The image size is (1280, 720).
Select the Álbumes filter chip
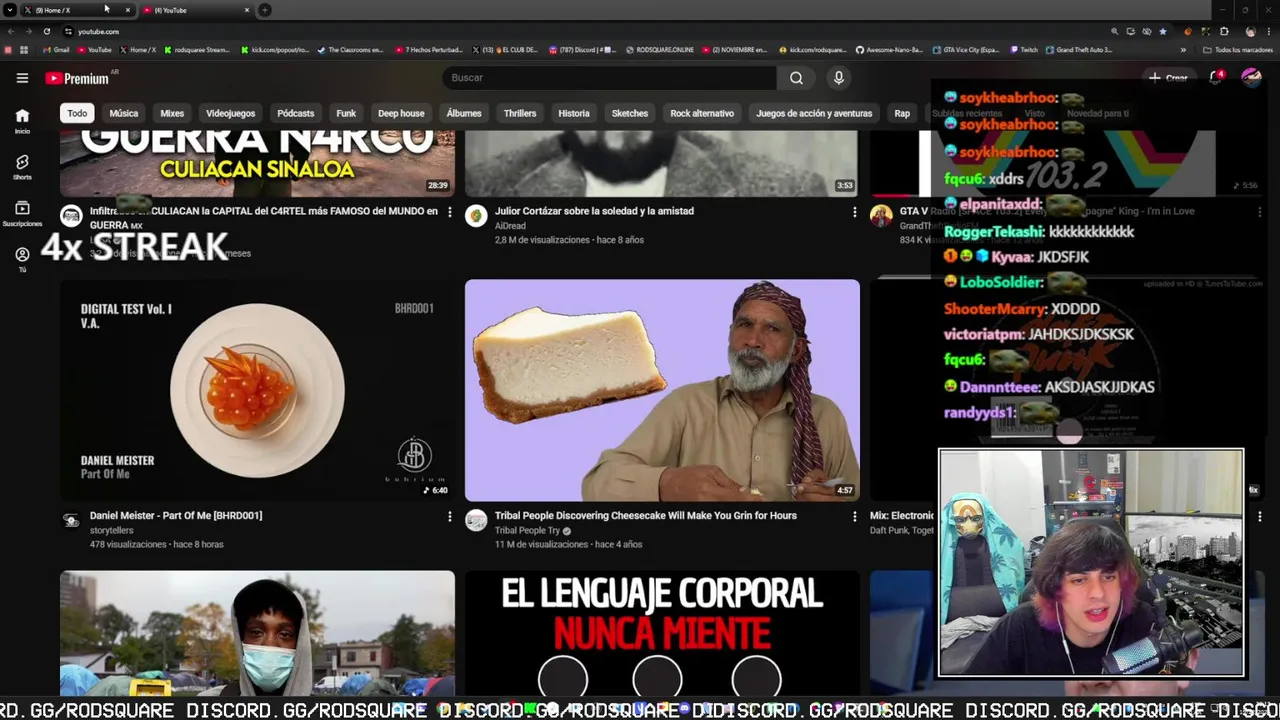coord(464,113)
